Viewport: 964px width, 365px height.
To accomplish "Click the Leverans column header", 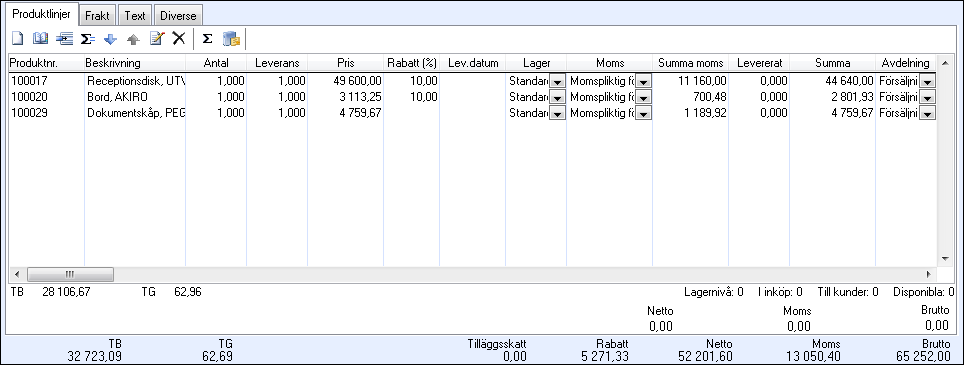I will coord(277,63).
